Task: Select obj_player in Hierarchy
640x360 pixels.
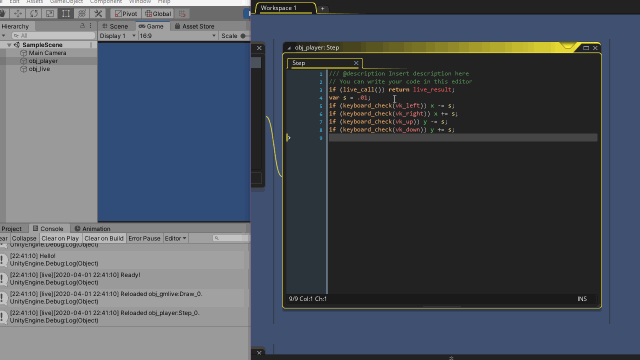Action: coord(43,61)
